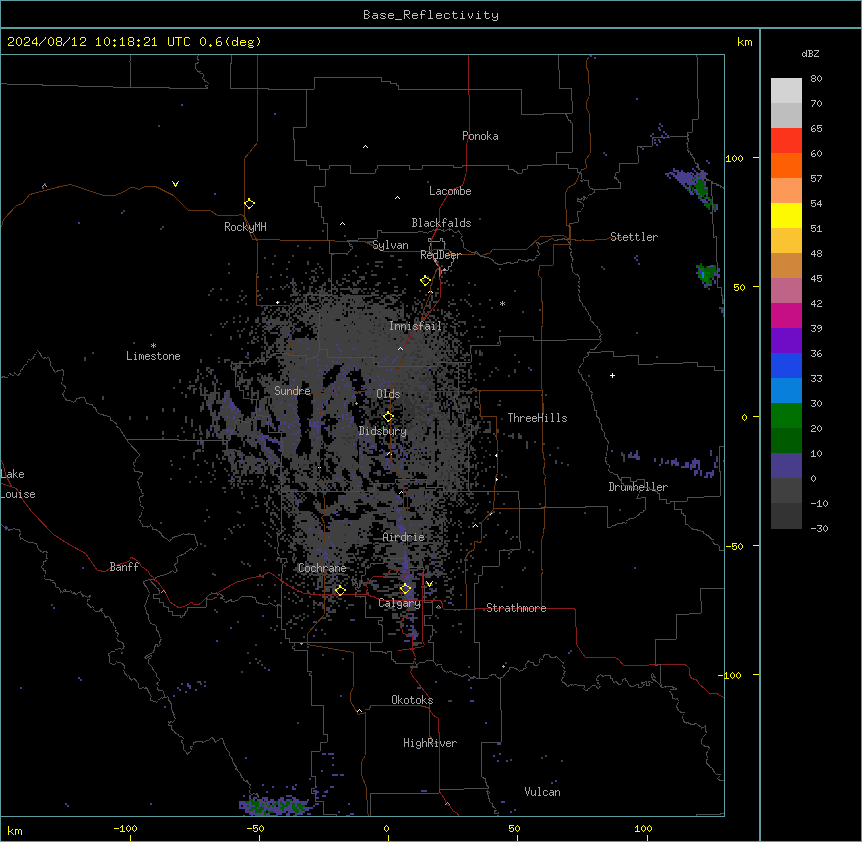The height and width of the screenshot is (842, 862).
Task: Click the green 20-30 dBZ legend swatch
Action: [786, 416]
